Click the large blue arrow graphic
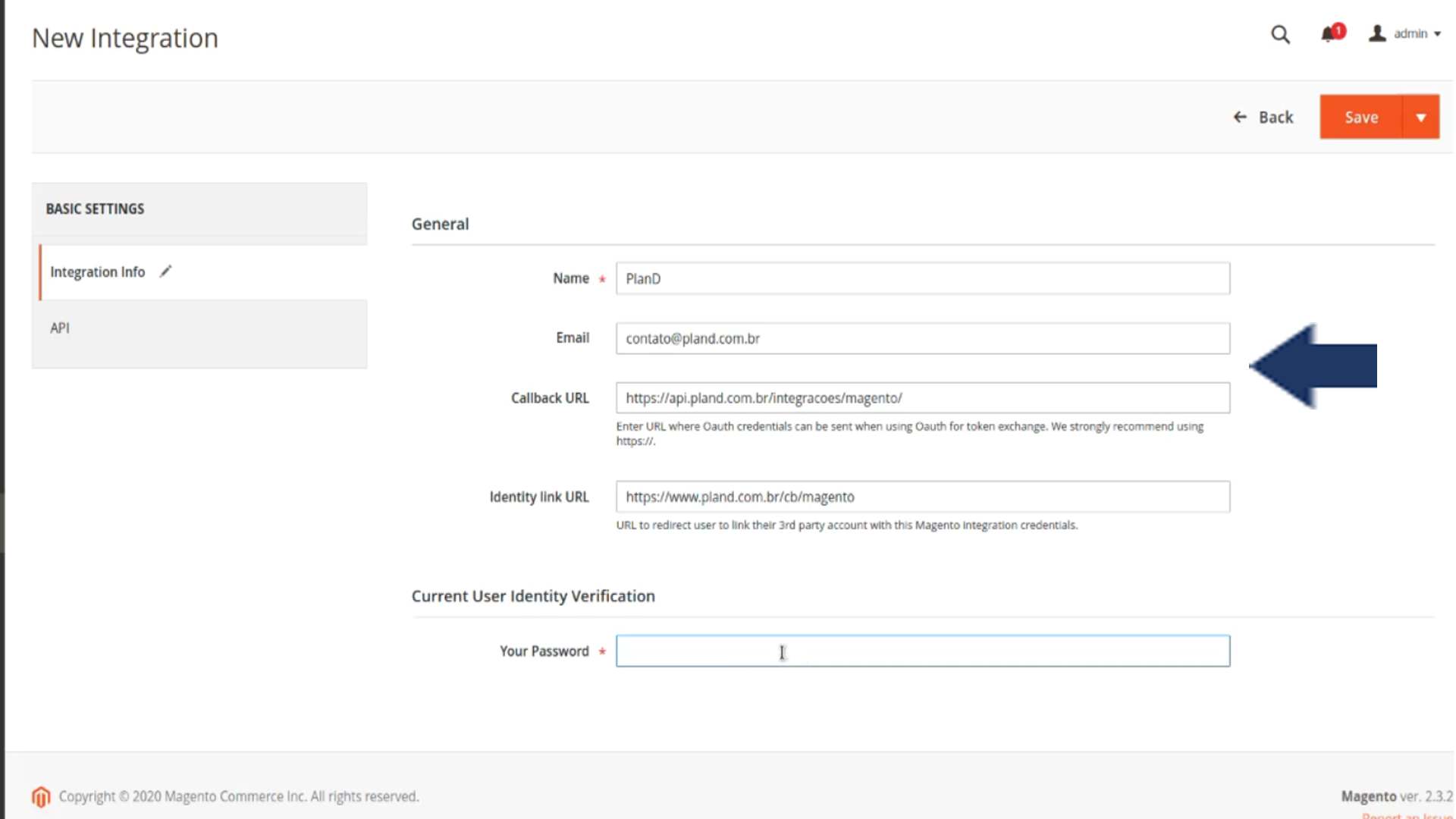The width and height of the screenshot is (1456, 819). [1313, 366]
